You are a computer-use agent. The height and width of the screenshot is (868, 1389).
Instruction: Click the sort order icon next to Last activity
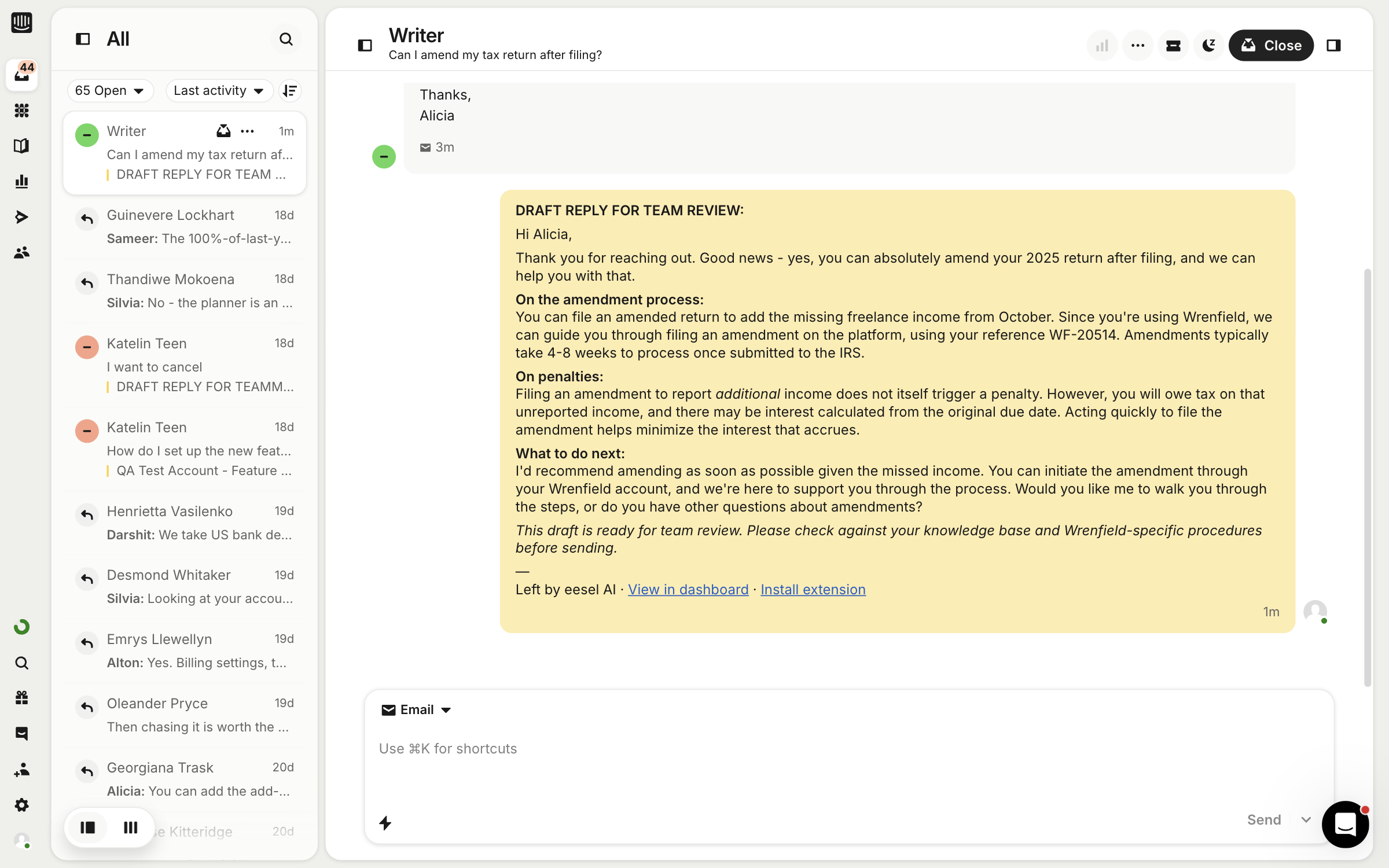pos(290,91)
